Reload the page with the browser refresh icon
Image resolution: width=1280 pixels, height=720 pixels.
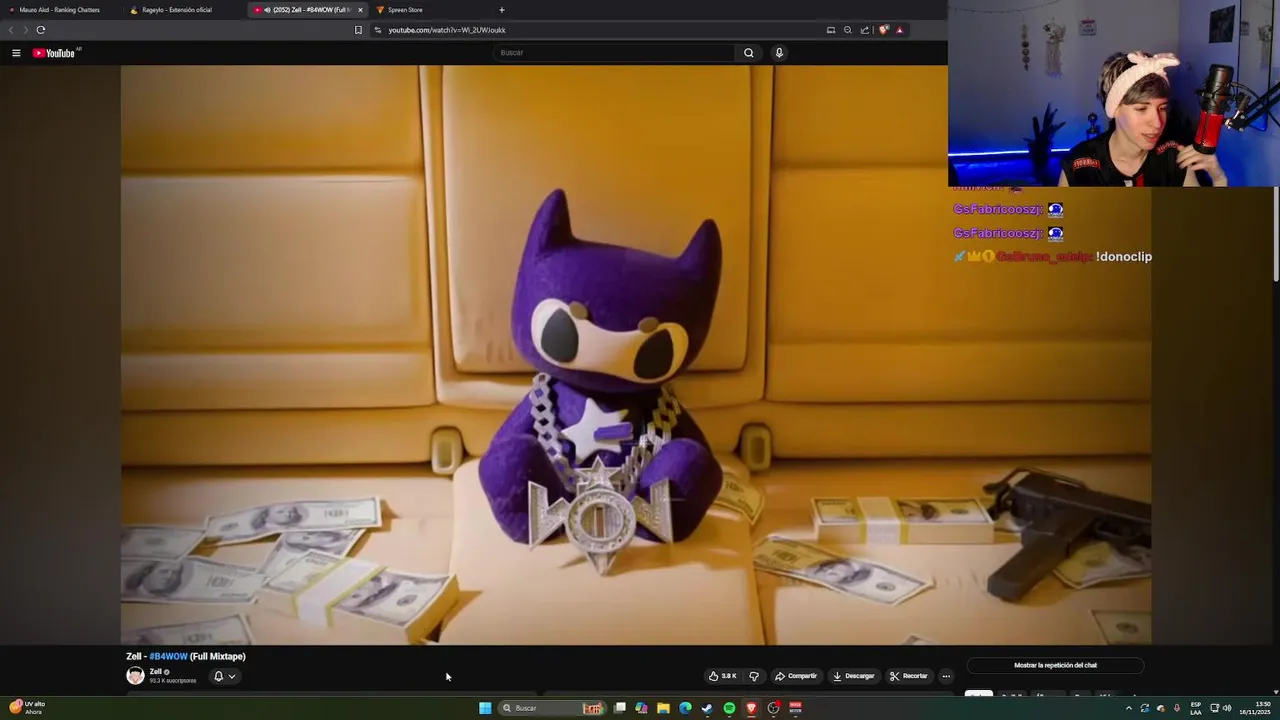(41, 30)
